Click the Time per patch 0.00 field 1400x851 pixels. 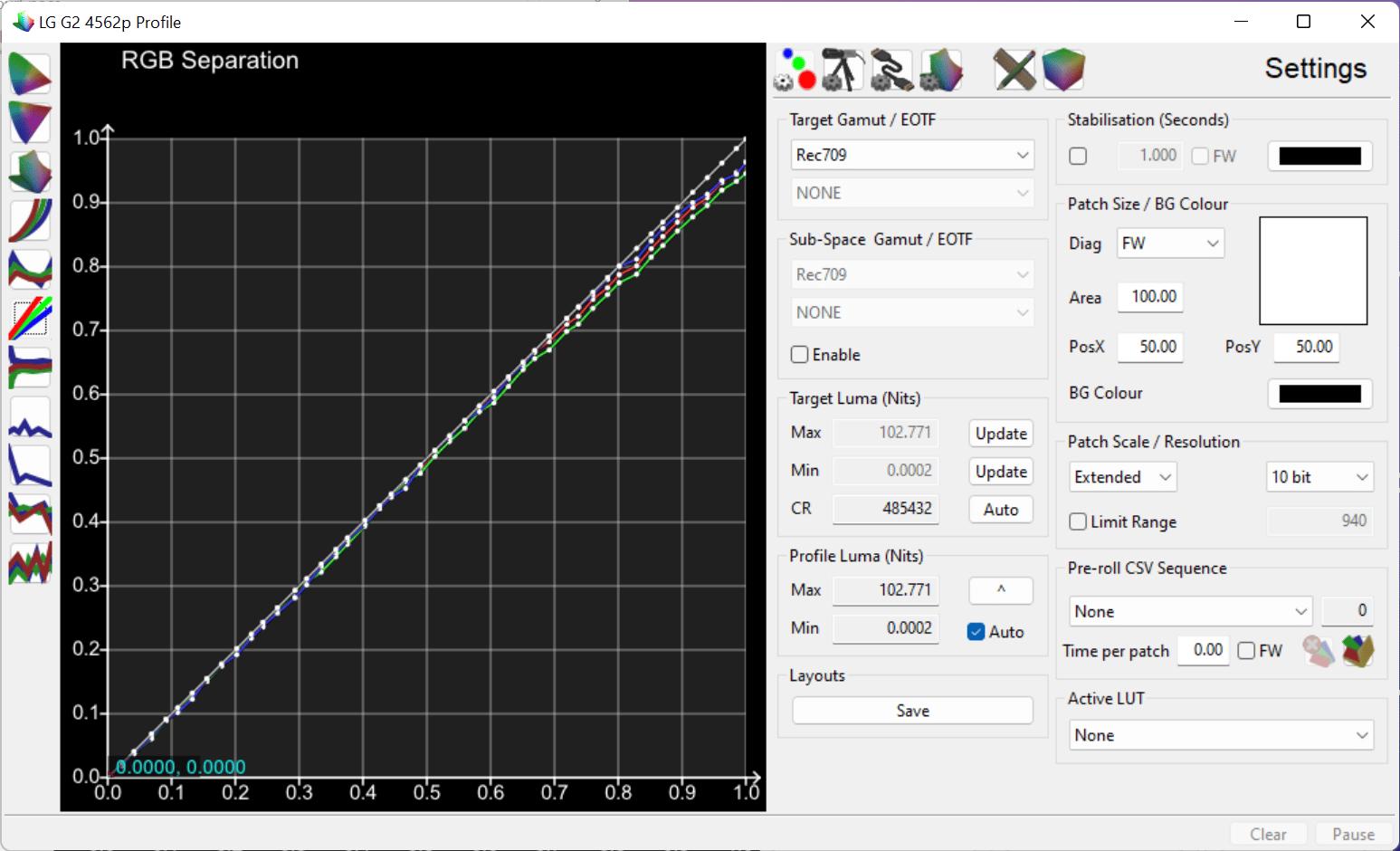1204,650
